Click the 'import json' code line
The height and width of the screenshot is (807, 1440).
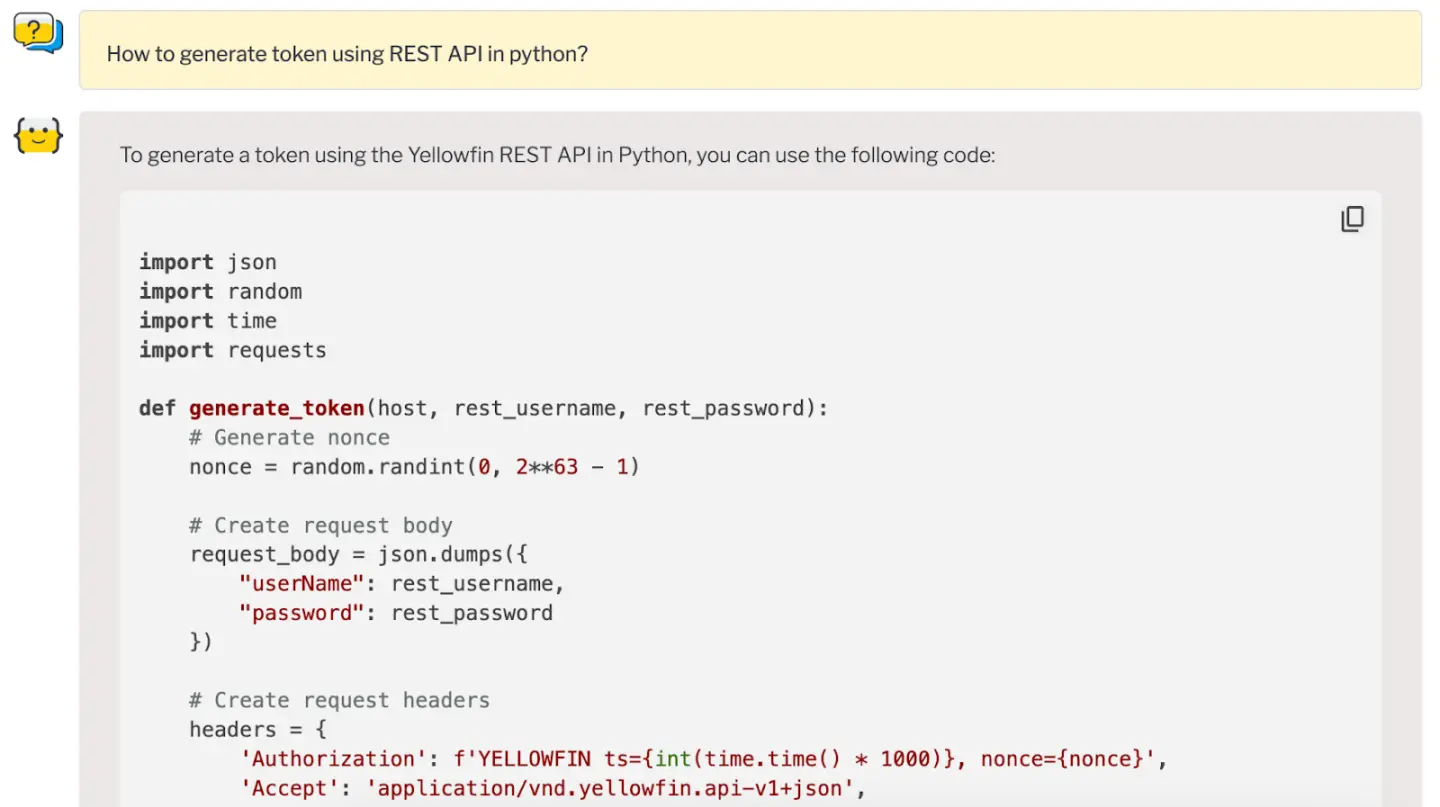(x=208, y=262)
